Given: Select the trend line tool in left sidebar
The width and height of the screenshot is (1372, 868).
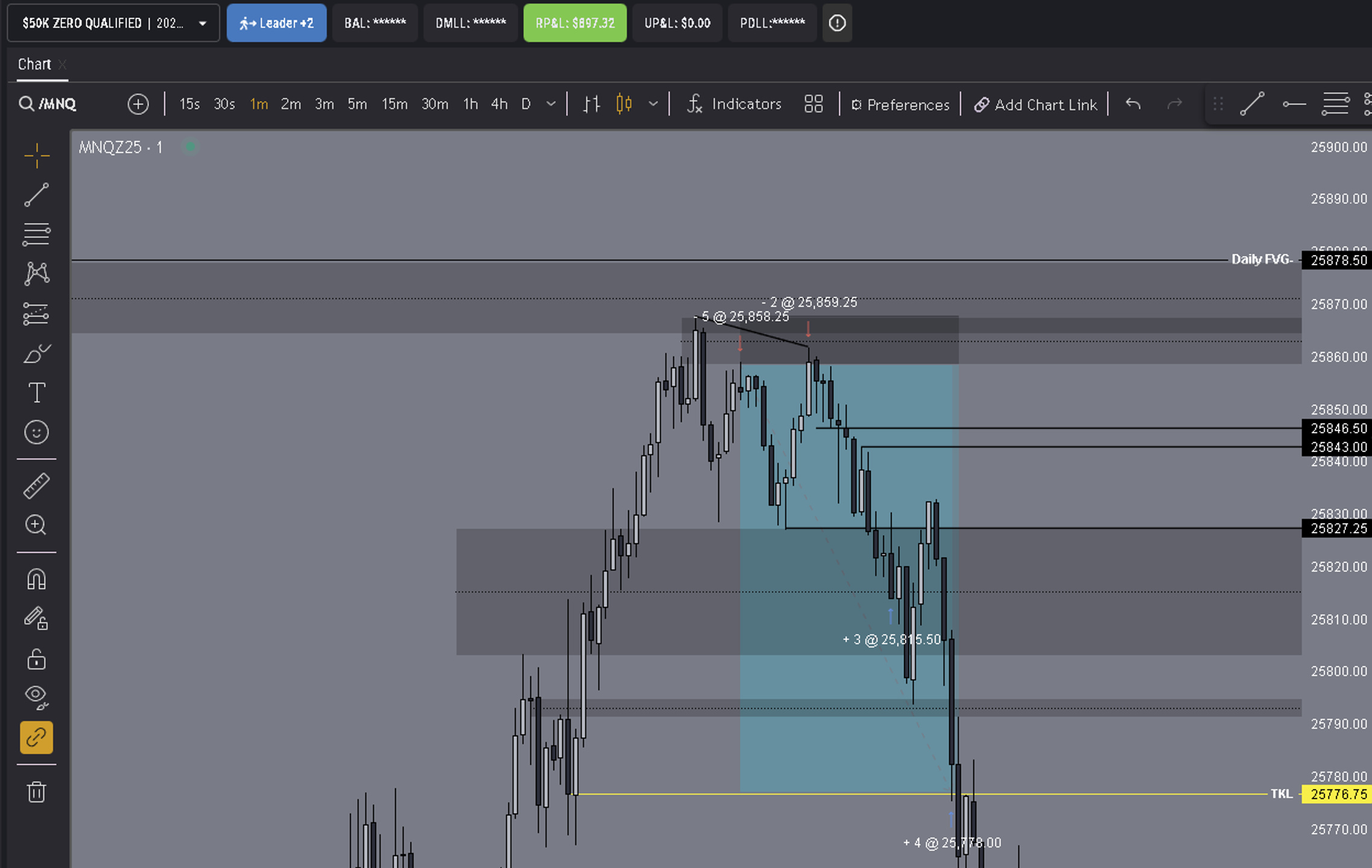Looking at the screenshot, I should pos(37,195).
